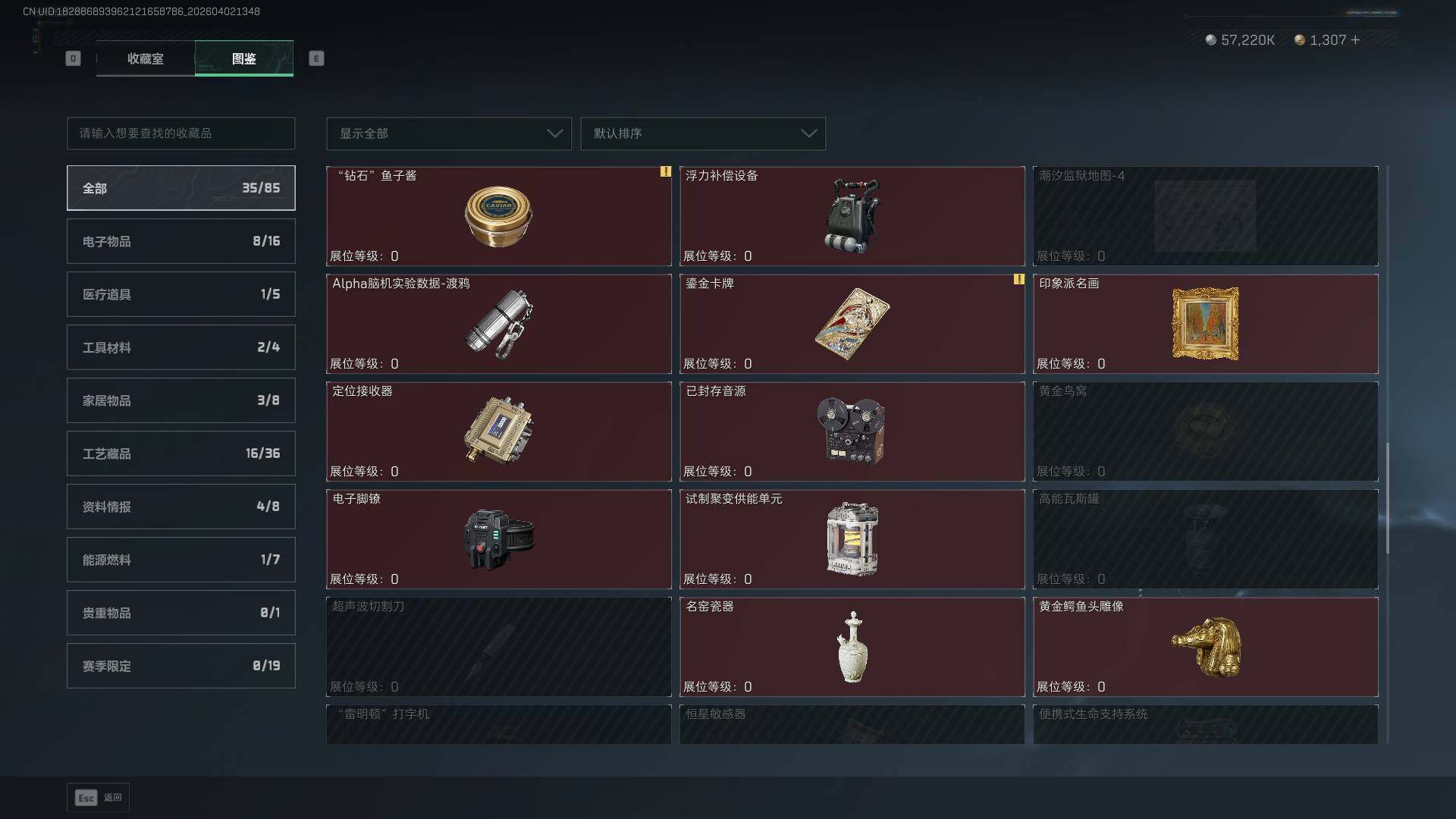Screen dimensions: 1456x819
Task: Select the locked 黄金鸟窝 item card
Action: coord(1206,431)
